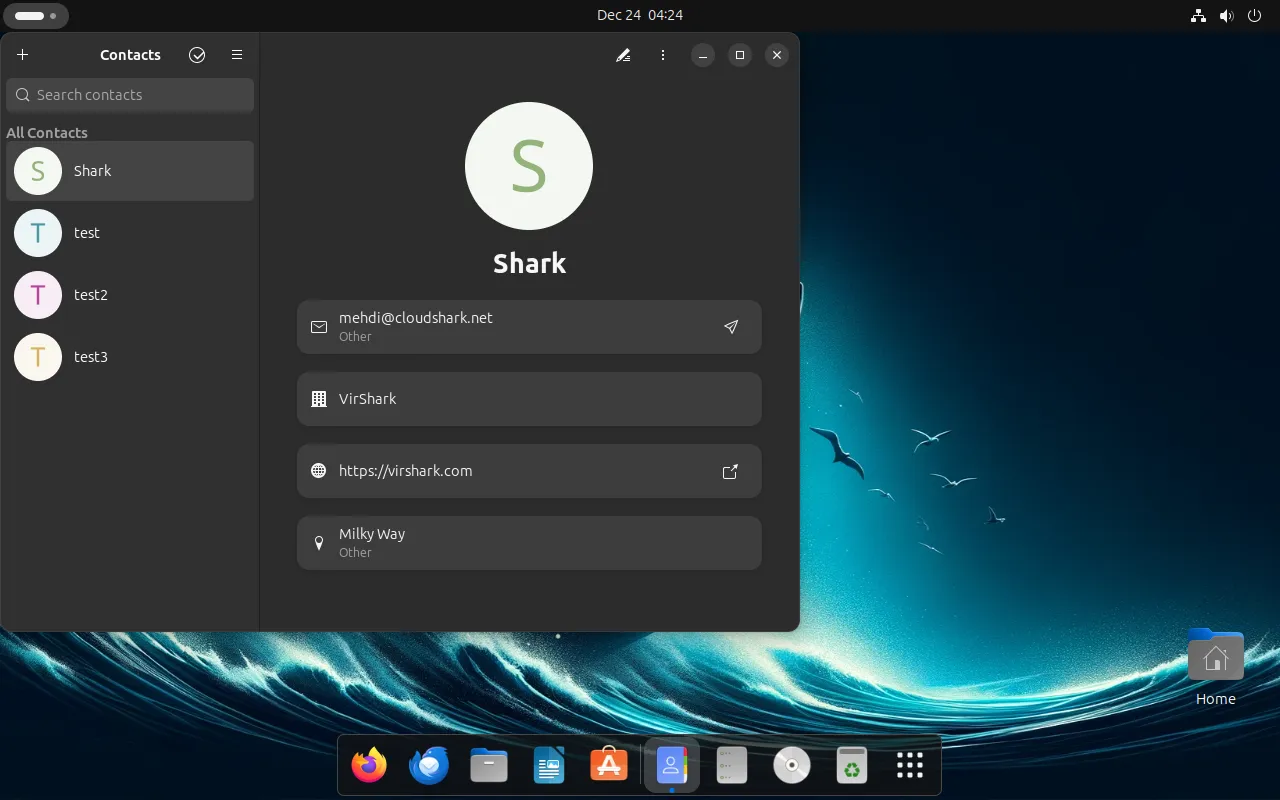Image resolution: width=1280 pixels, height=800 pixels.
Task: Click the Shark contact name heading
Action: [530, 263]
